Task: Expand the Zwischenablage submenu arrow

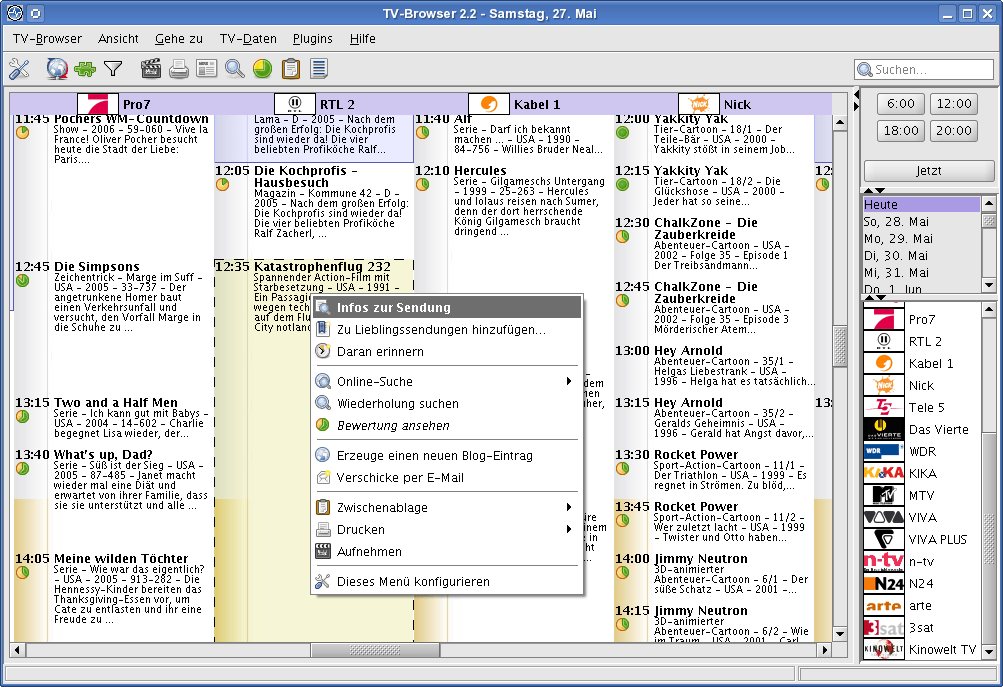Action: pyautogui.click(x=569, y=507)
